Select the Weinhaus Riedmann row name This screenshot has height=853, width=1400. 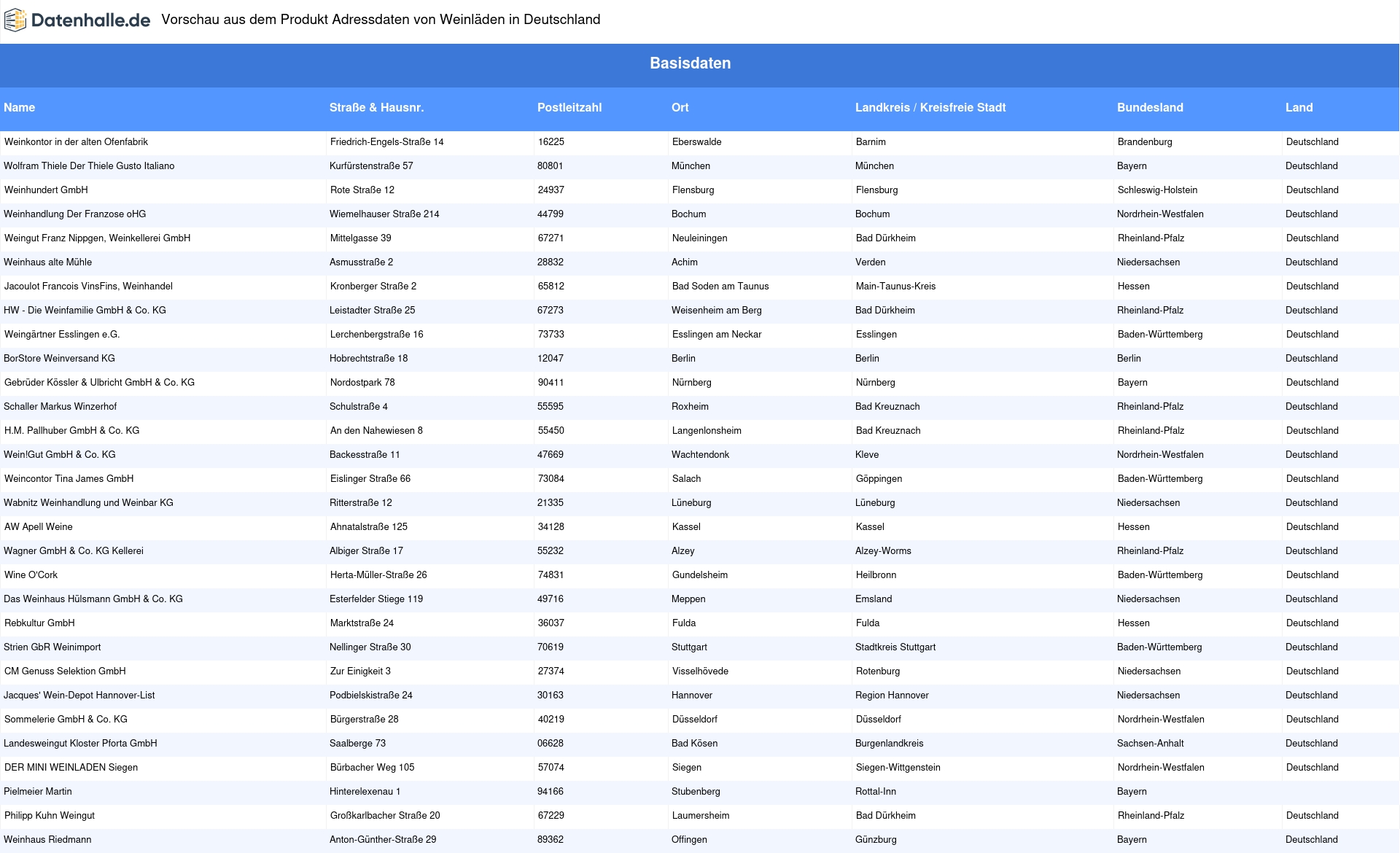(x=47, y=840)
